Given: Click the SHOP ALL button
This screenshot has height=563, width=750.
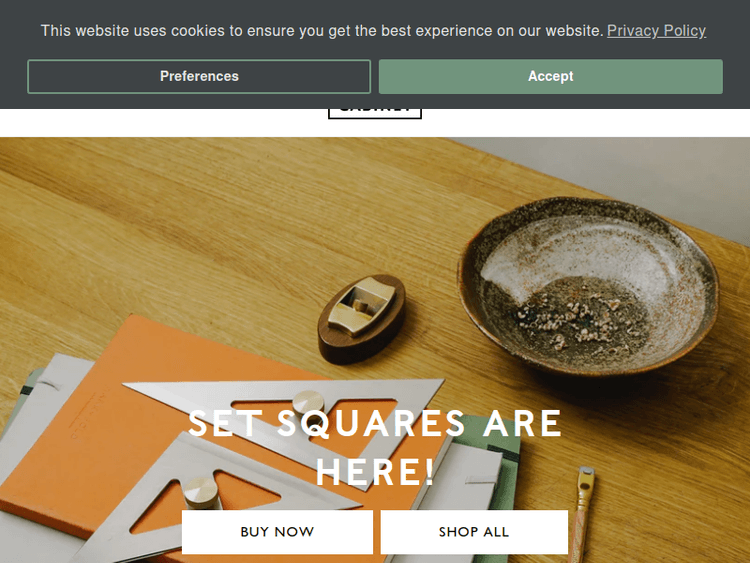Looking at the screenshot, I should [474, 532].
